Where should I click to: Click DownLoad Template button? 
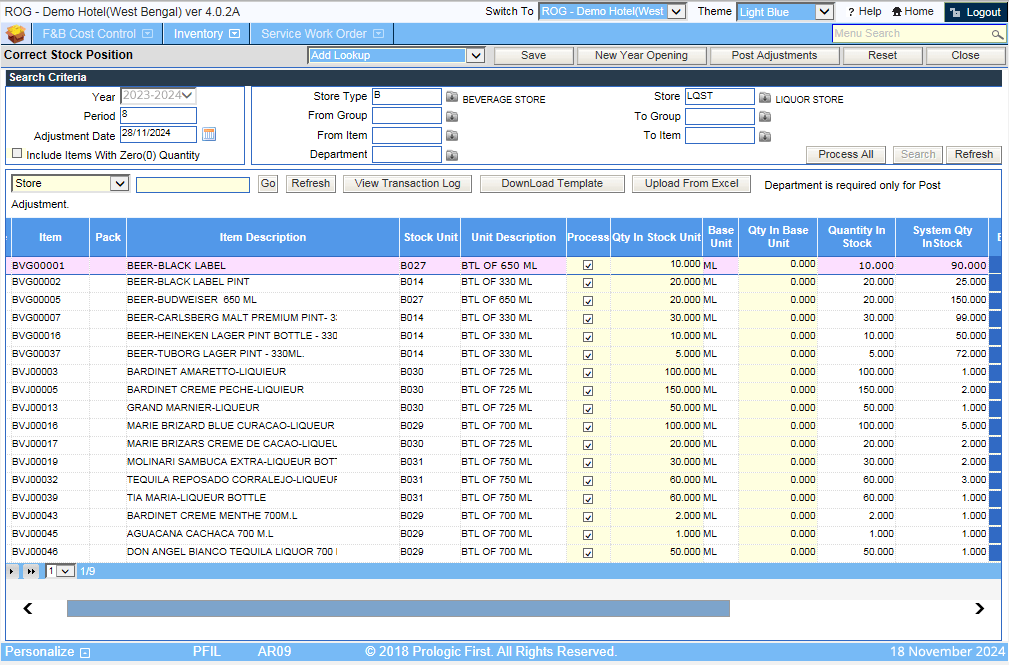[552, 183]
